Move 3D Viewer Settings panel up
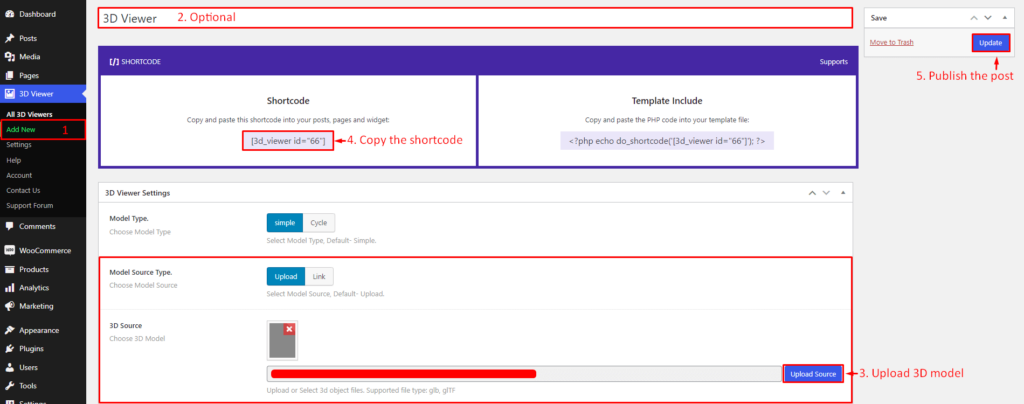The image size is (1024, 404). 812,193
